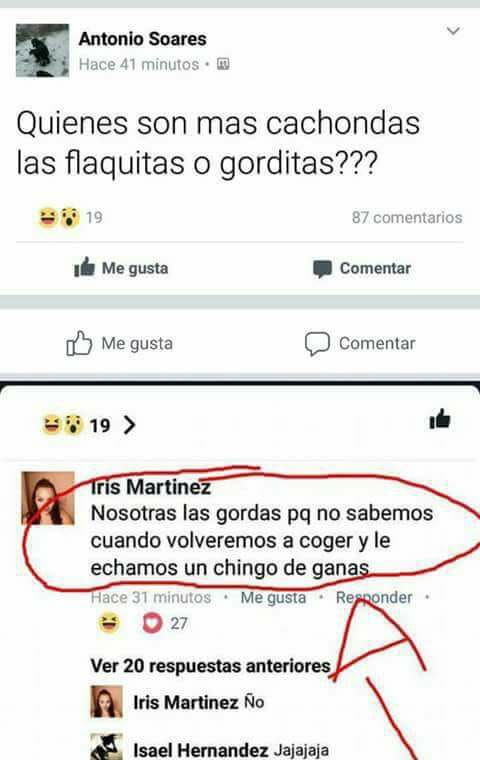The image size is (480, 760).
Task: Tap Me gusta under Iris Martinez comment
Action: (273, 598)
